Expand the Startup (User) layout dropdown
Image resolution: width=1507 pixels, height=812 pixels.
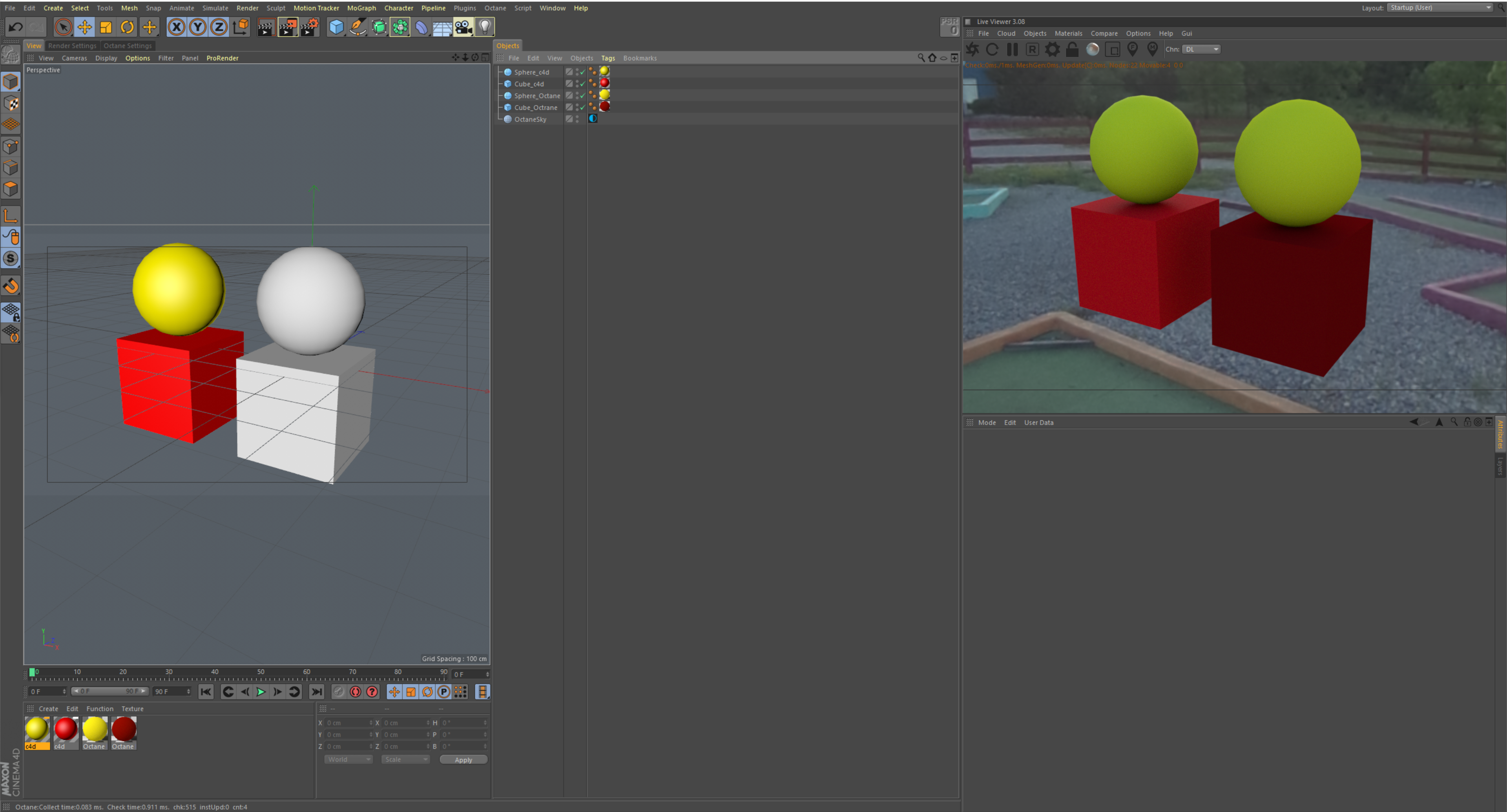coord(1439,7)
